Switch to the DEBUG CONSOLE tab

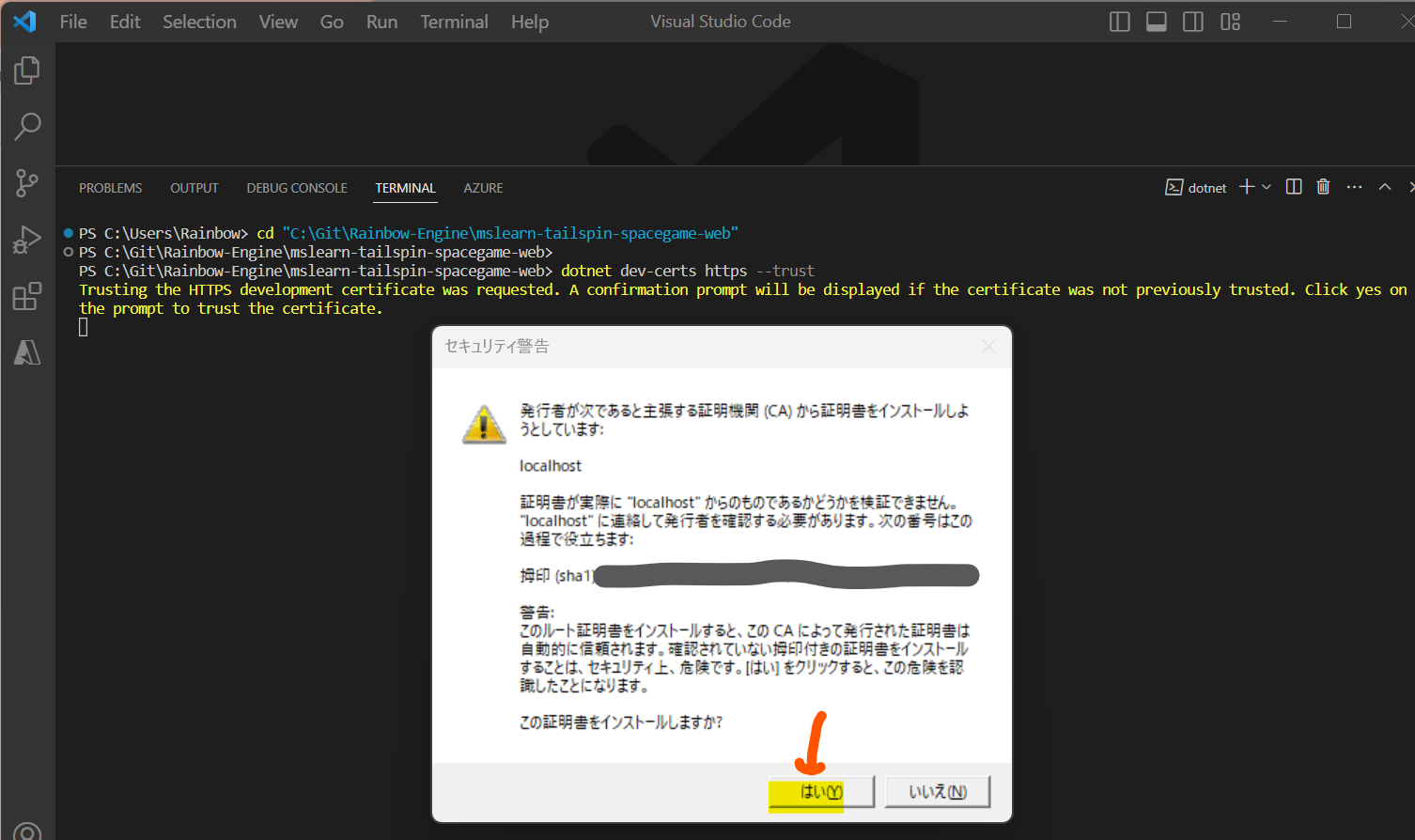[x=297, y=188]
